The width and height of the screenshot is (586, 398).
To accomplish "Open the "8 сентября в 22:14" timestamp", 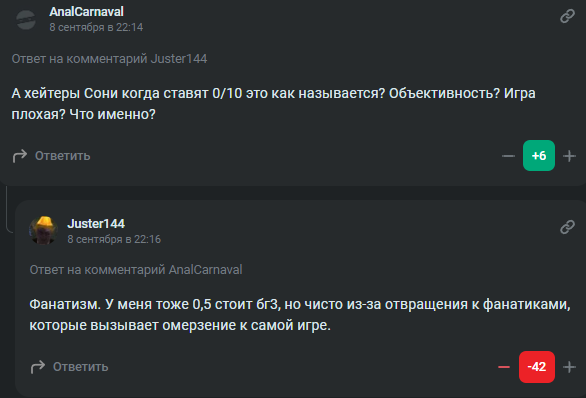I will coord(96,27).
